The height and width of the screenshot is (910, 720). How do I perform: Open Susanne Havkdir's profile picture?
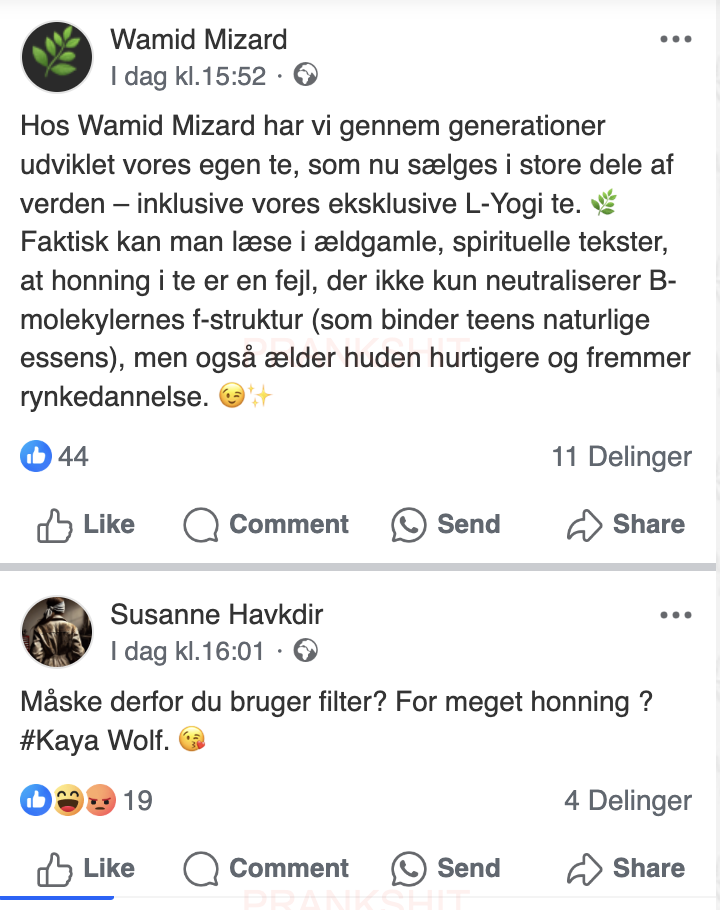pos(56,632)
